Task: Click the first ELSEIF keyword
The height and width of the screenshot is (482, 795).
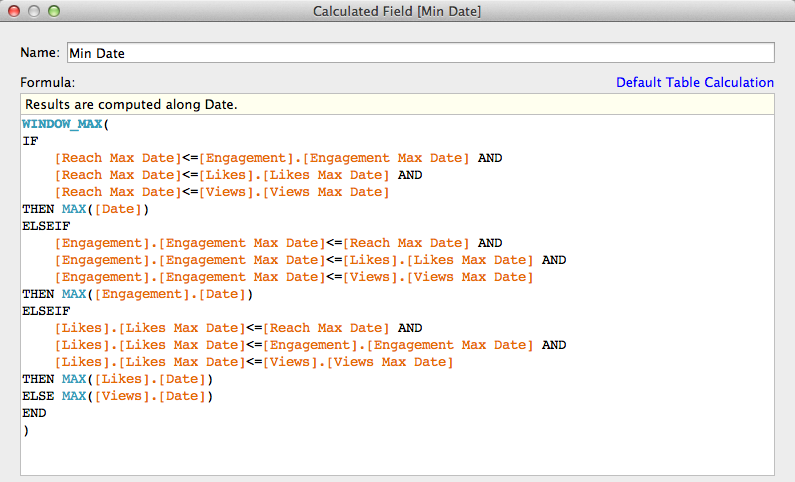Action: (x=42, y=226)
